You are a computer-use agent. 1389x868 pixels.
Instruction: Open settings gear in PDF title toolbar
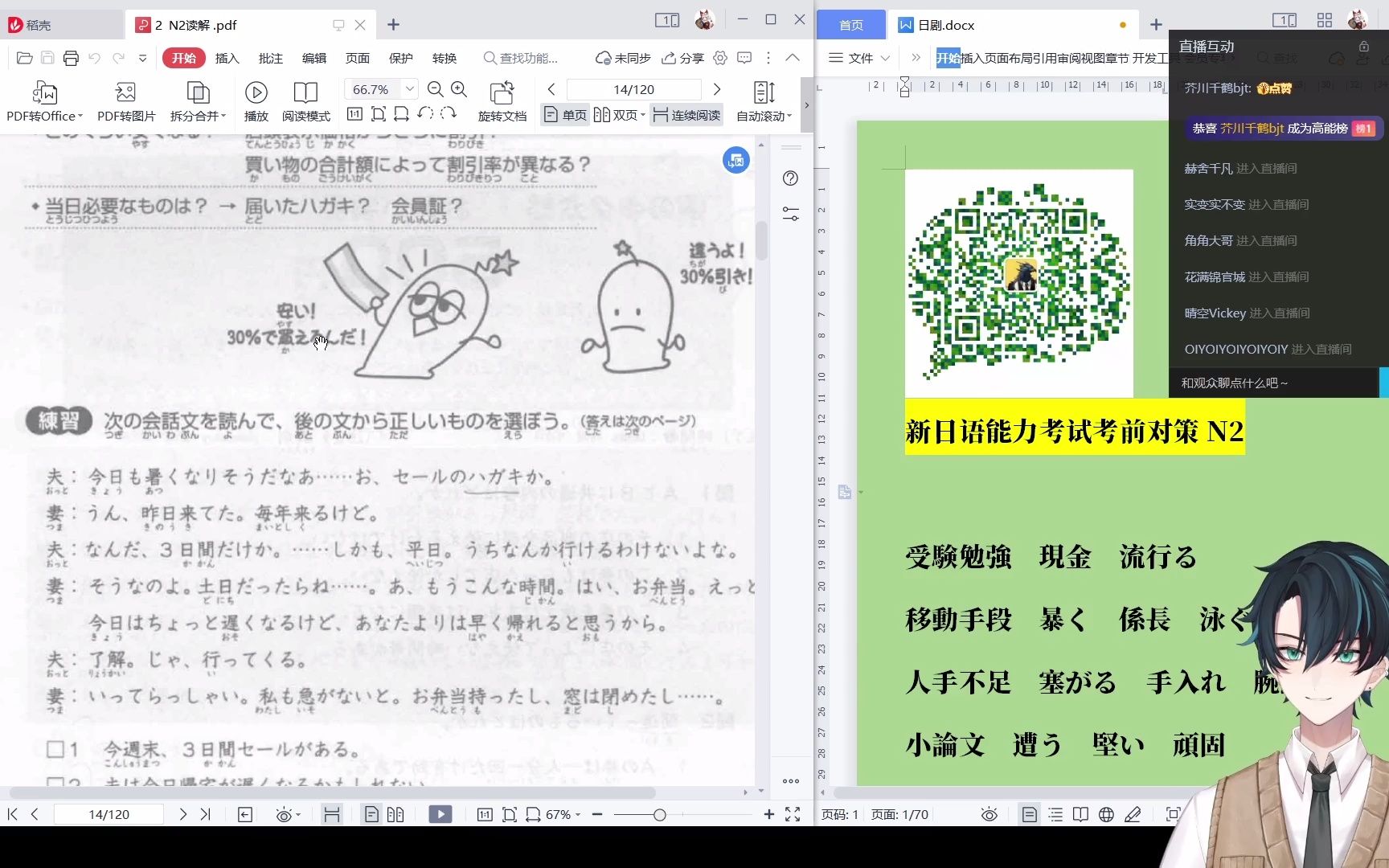(x=720, y=58)
